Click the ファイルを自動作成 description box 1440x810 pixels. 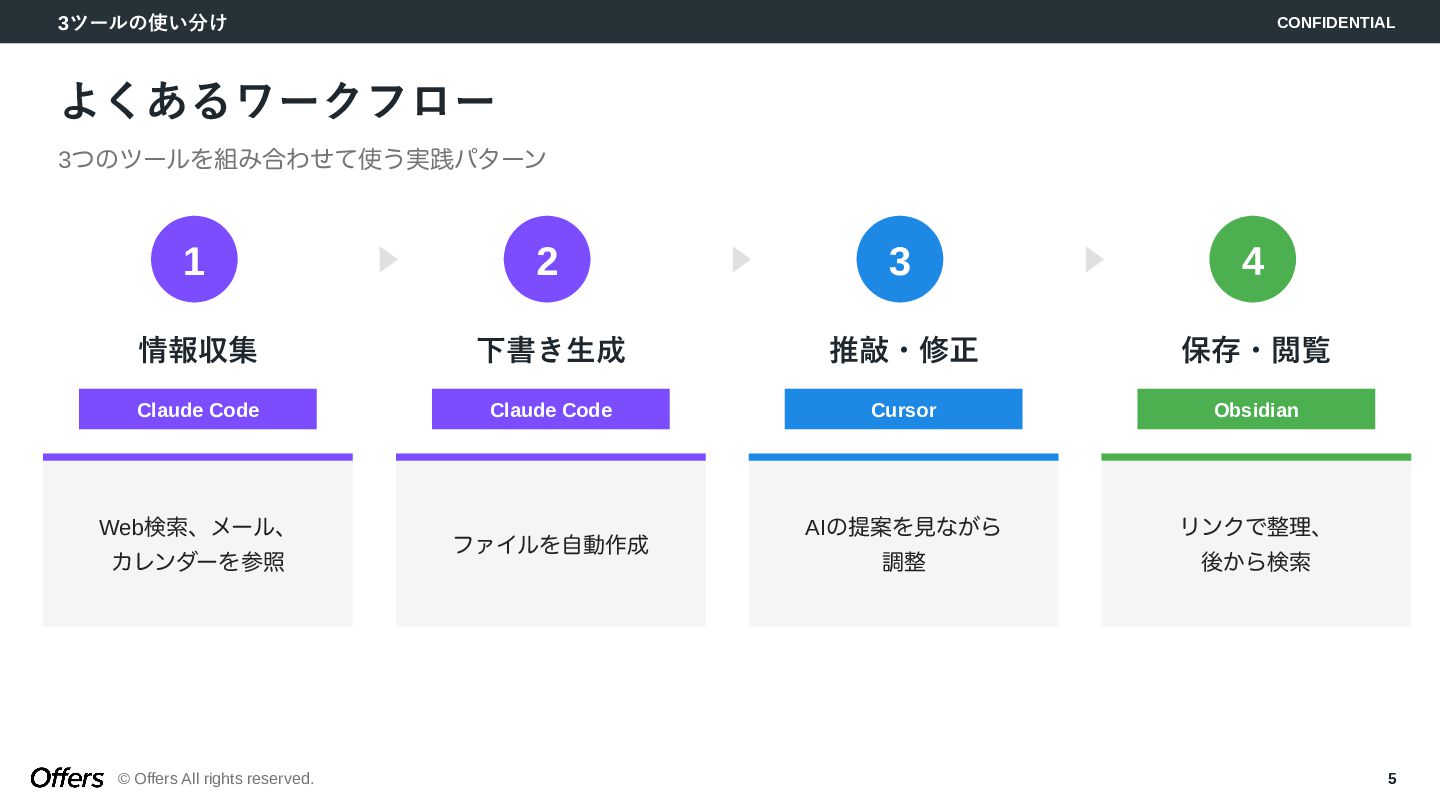[x=551, y=544]
